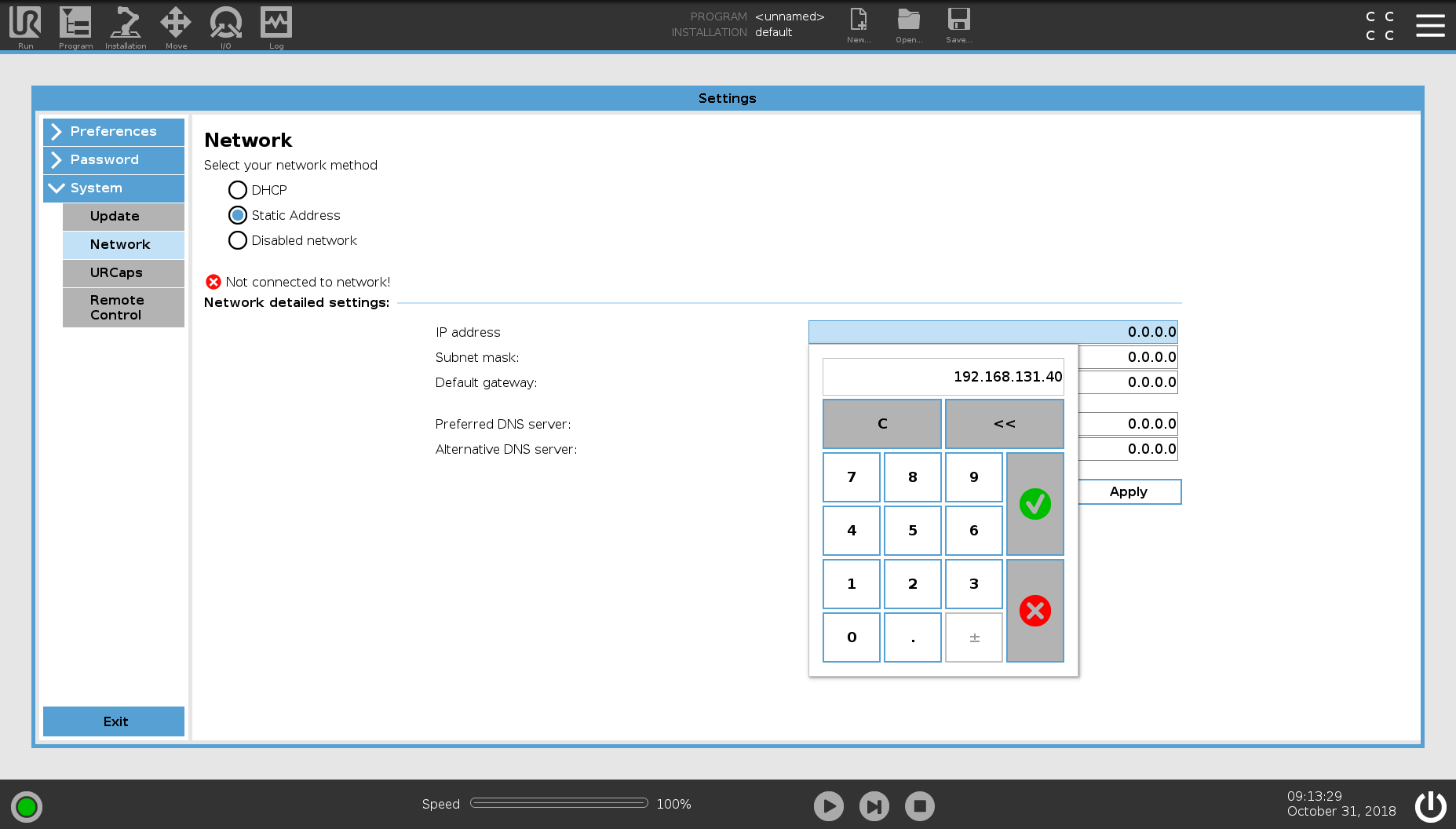The width and height of the screenshot is (1456, 829).
Task: Click the Subnet mask input field
Action: click(1128, 357)
